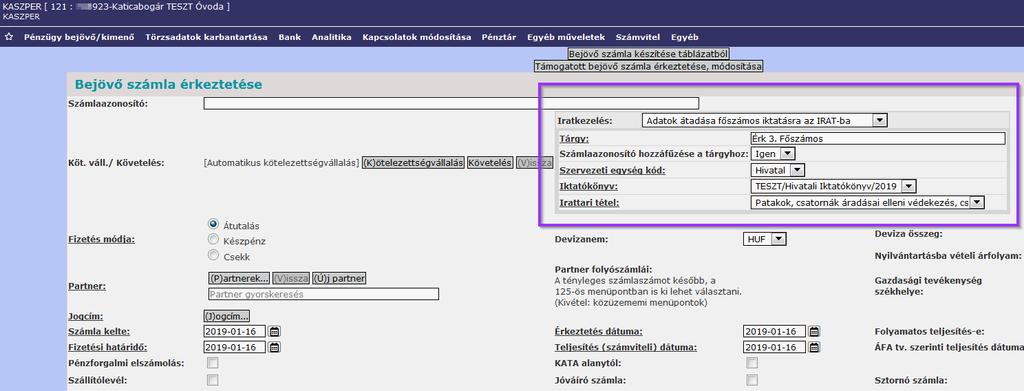
Task: Open calendar picker for Számla kelte
Action: (275, 331)
